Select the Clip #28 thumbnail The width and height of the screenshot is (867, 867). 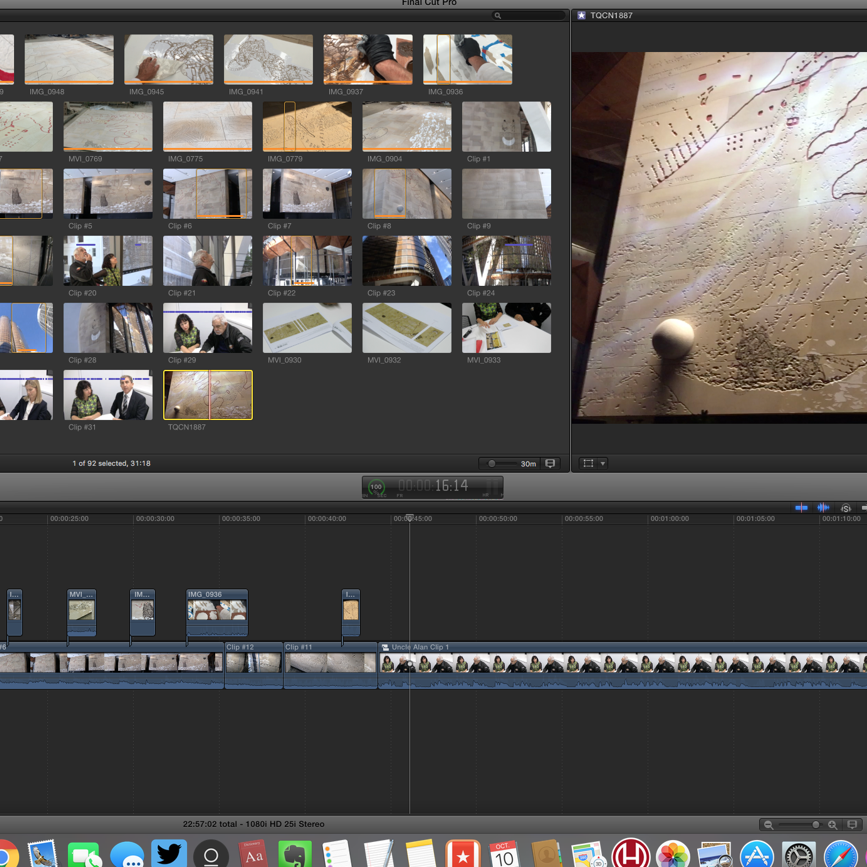click(108, 328)
